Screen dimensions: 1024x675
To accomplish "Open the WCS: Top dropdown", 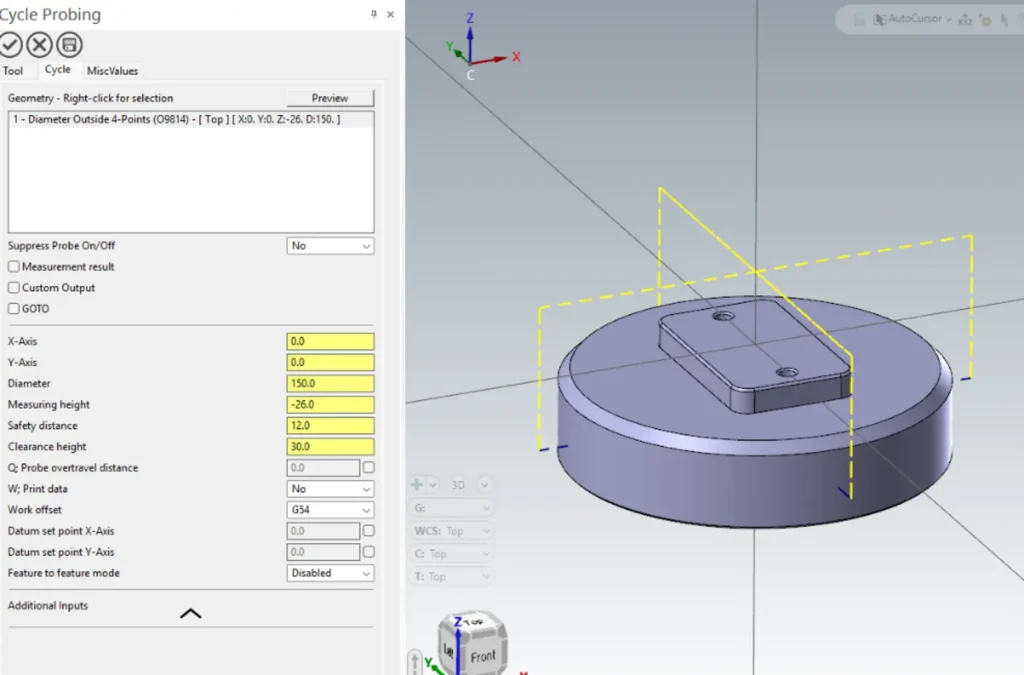I will click(451, 531).
